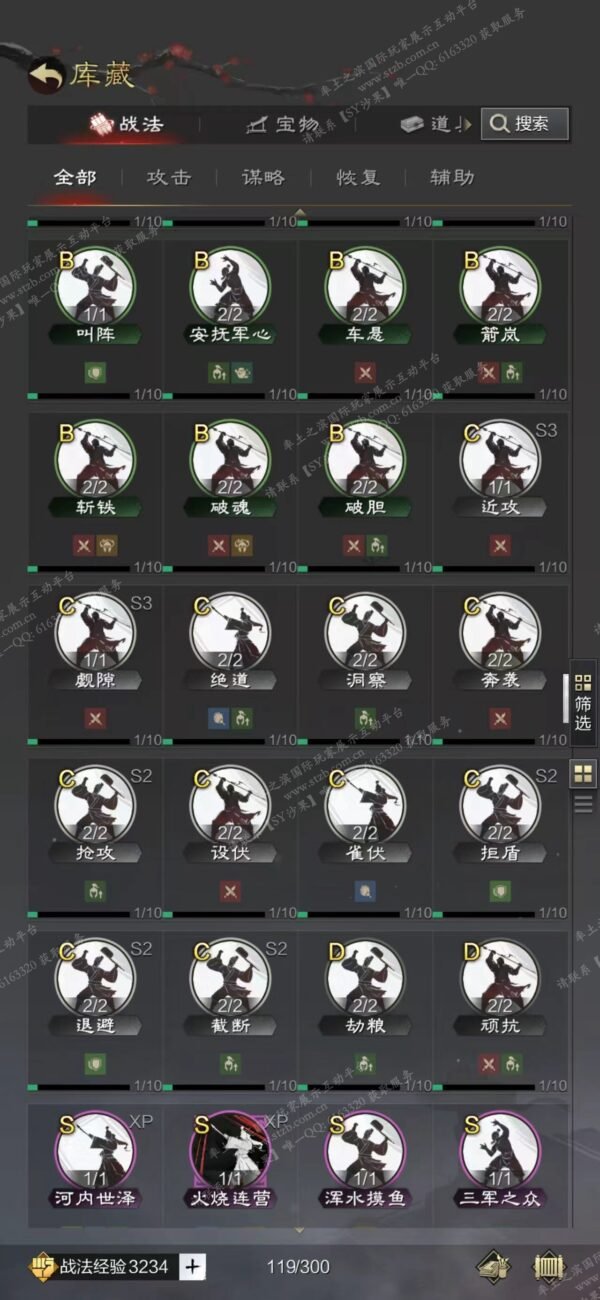Filter by the 谋略 category tab

[263, 177]
